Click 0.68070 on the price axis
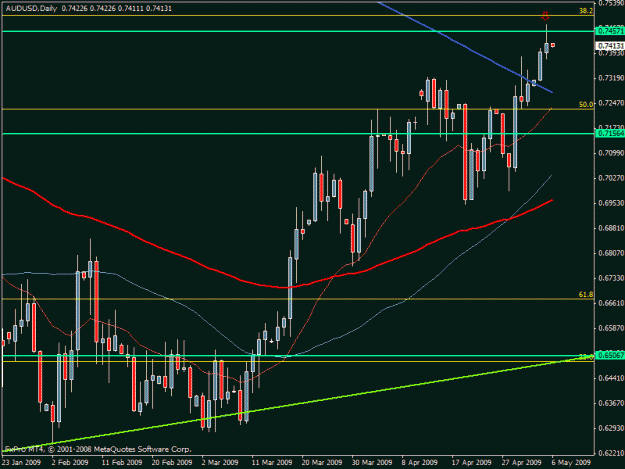625x469 pixels. (611, 253)
